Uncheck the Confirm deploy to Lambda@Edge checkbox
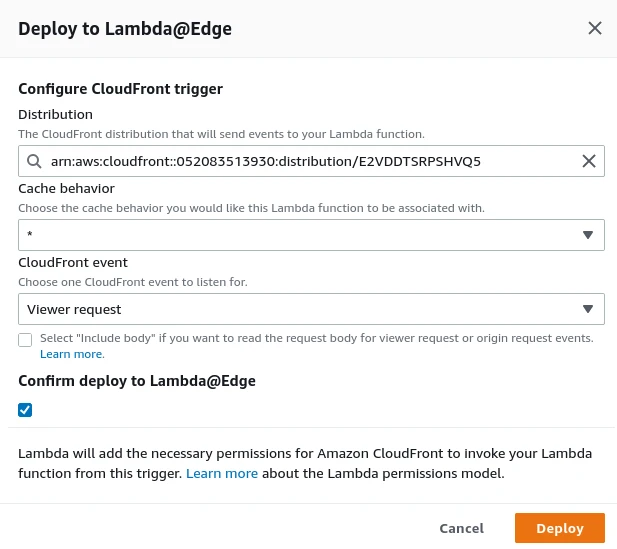Screen dimensions: 617x549 coord(25,409)
